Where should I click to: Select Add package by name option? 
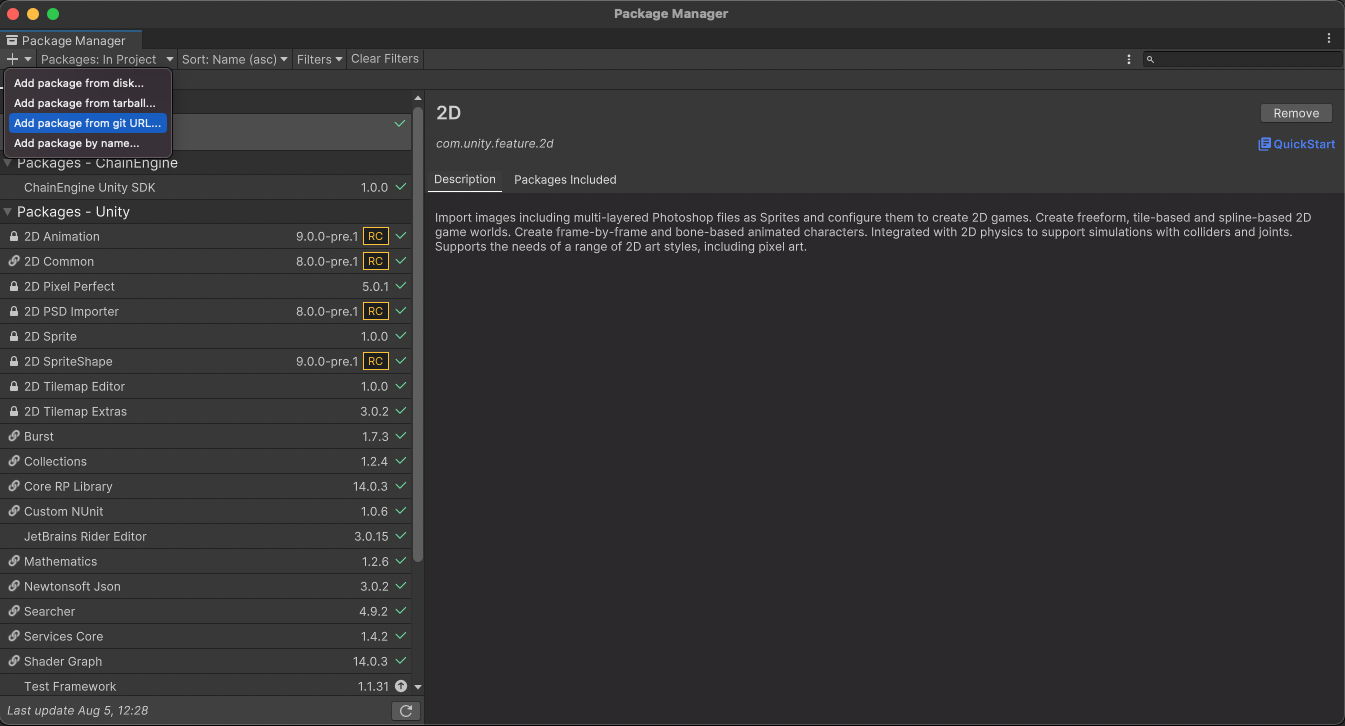coord(76,143)
